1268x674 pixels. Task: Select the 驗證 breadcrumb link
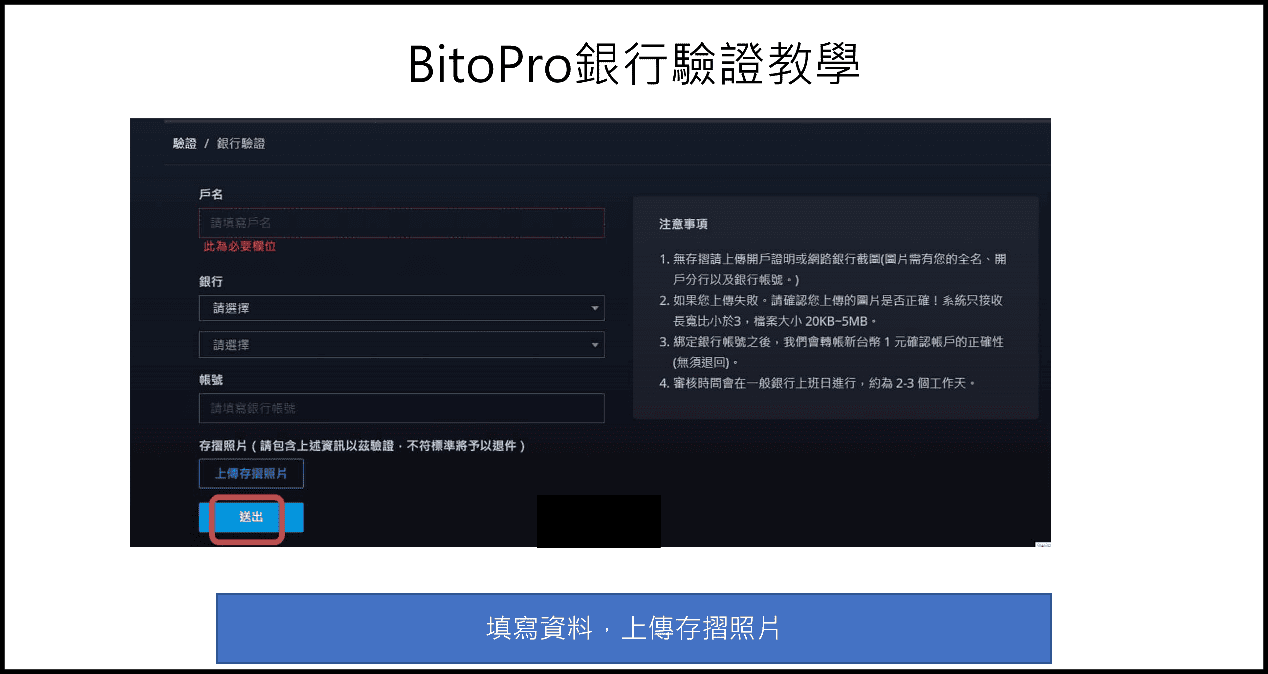(x=184, y=144)
